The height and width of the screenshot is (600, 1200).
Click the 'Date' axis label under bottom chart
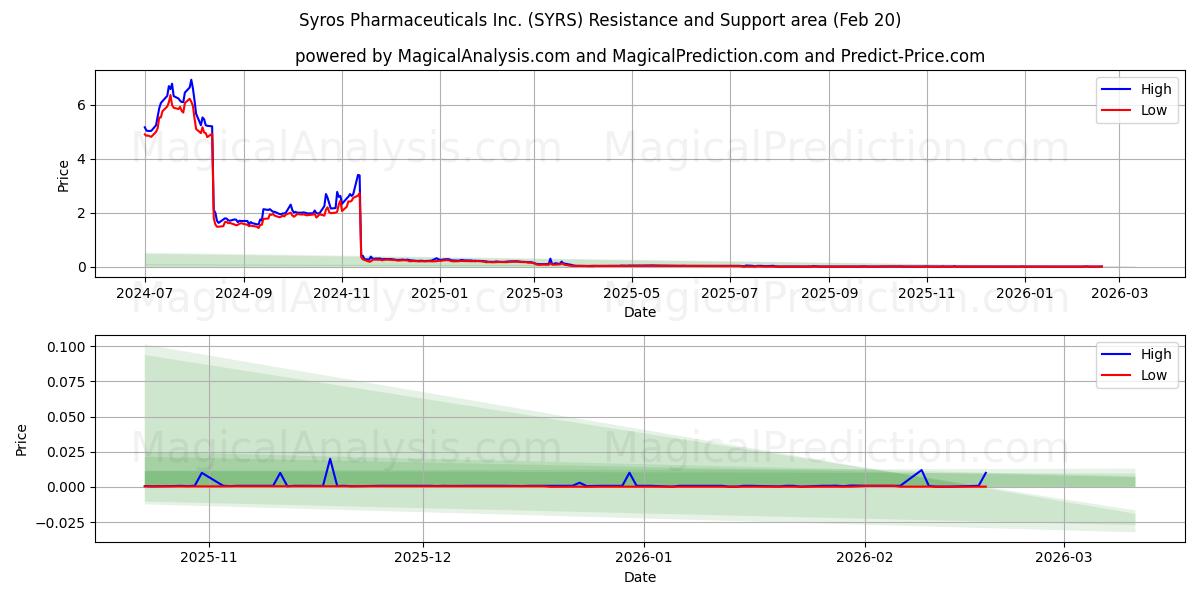640,577
